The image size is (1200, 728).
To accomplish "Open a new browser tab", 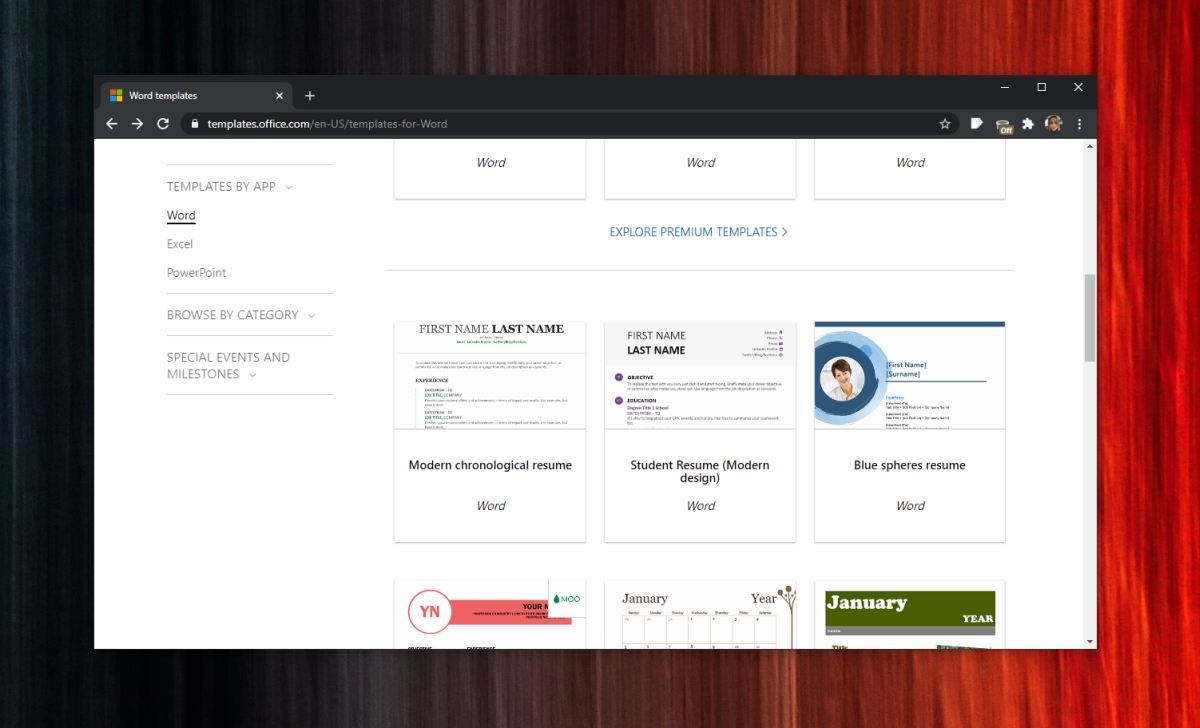I will coord(310,95).
